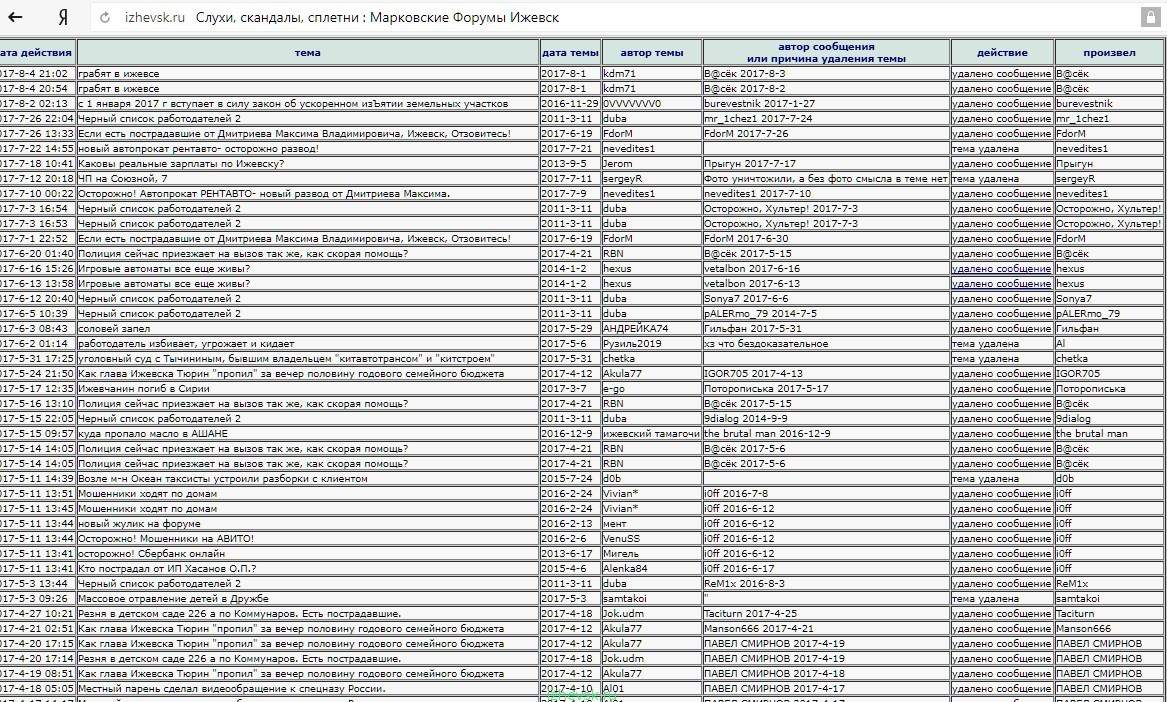Click topic date '2015-7-24'
This screenshot has width=1167, height=702.
click(566, 479)
